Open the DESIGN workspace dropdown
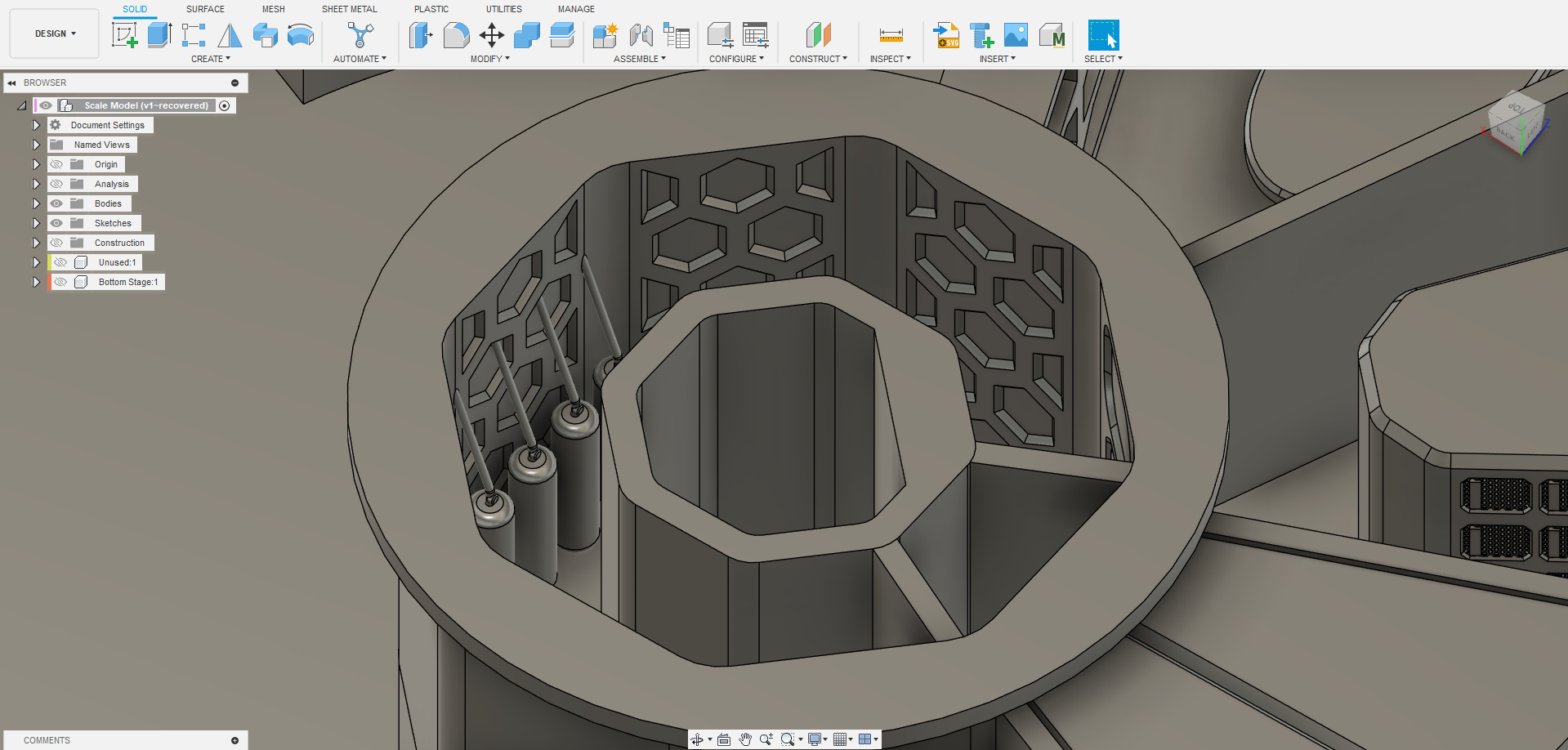This screenshot has height=750, width=1568. 55,33
